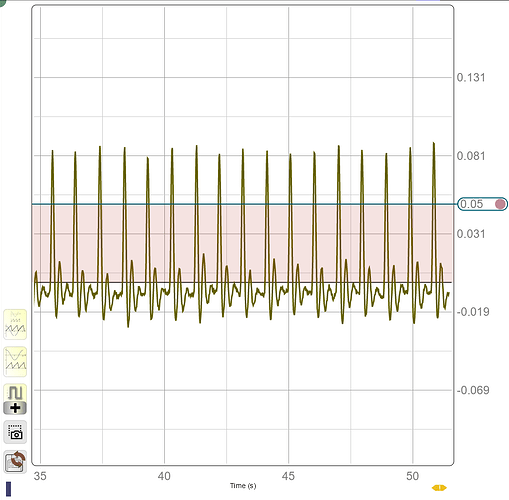Click the 35 tick on time axis

tap(40, 476)
